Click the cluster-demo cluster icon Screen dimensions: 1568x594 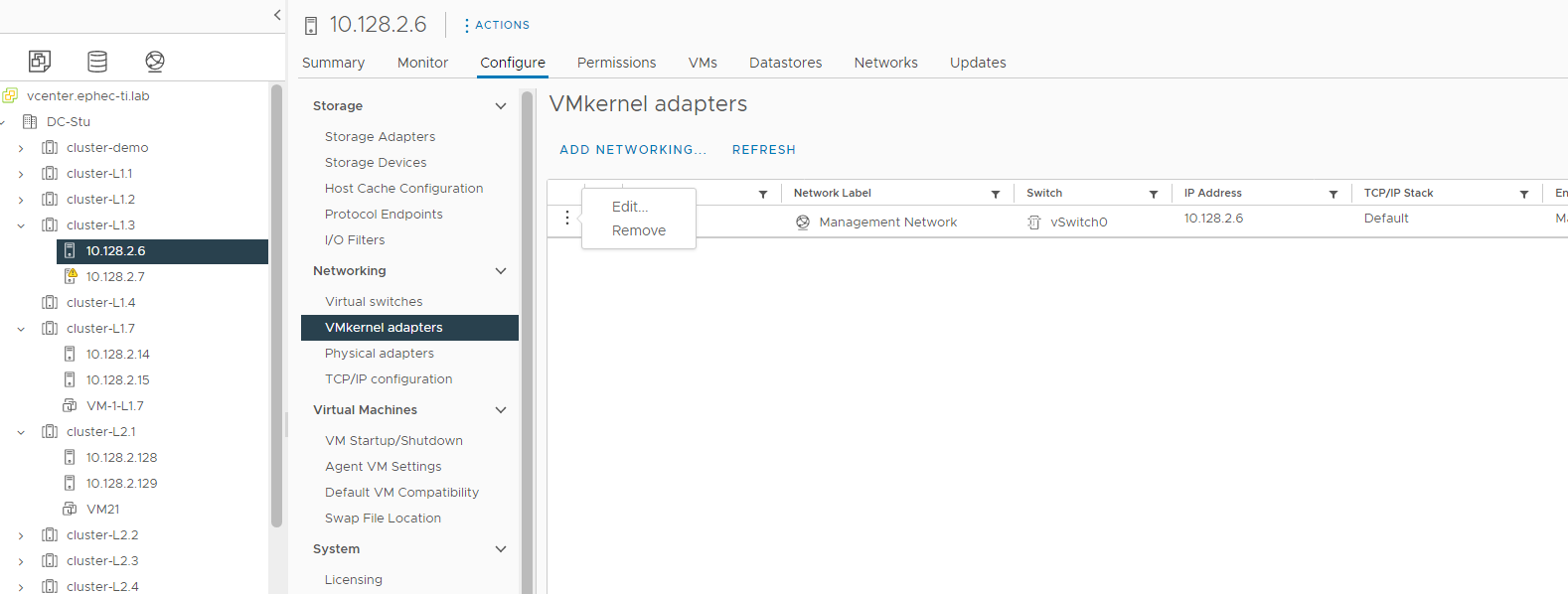coord(50,147)
